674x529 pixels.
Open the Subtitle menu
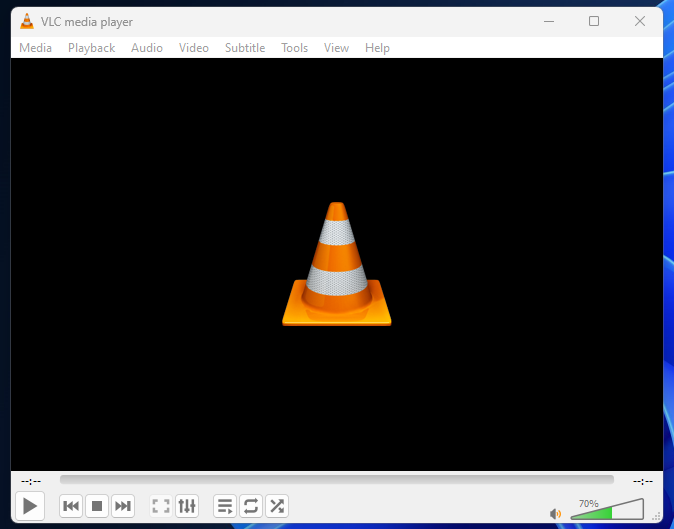click(x=245, y=48)
